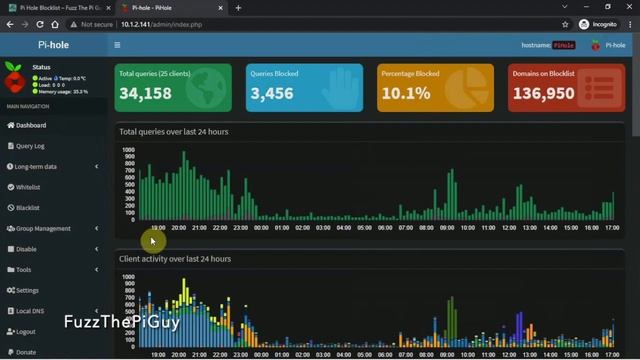This screenshot has width=640, height=360.
Task: Click the 'Client activity over last 24 hours' heading
Action: pos(175,259)
